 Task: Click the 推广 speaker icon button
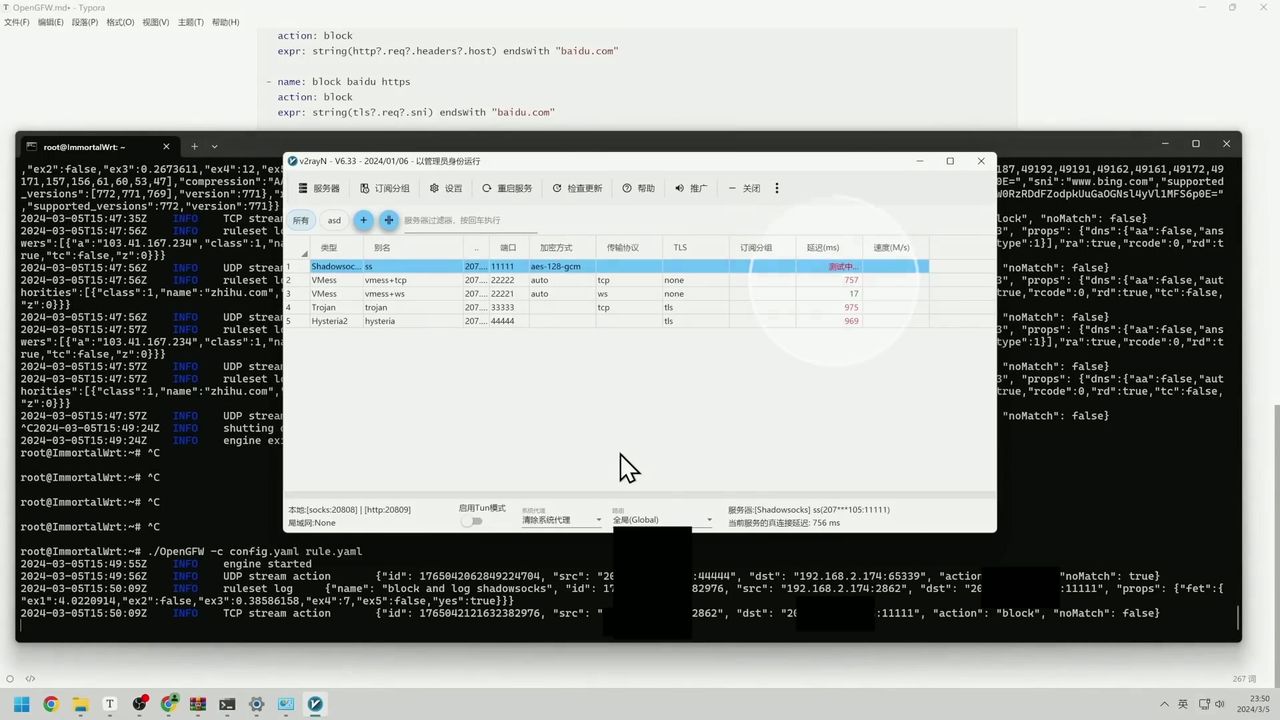coord(690,188)
